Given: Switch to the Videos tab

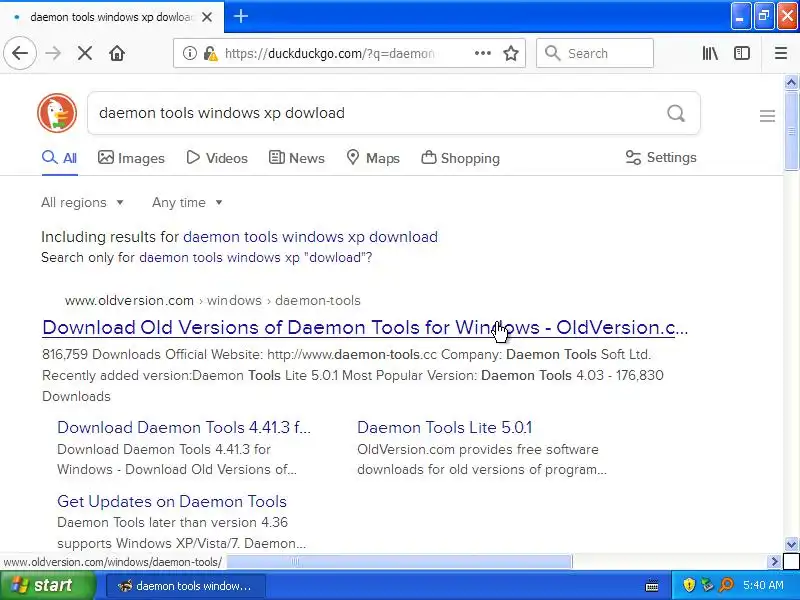Looking at the screenshot, I should (x=217, y=158).
